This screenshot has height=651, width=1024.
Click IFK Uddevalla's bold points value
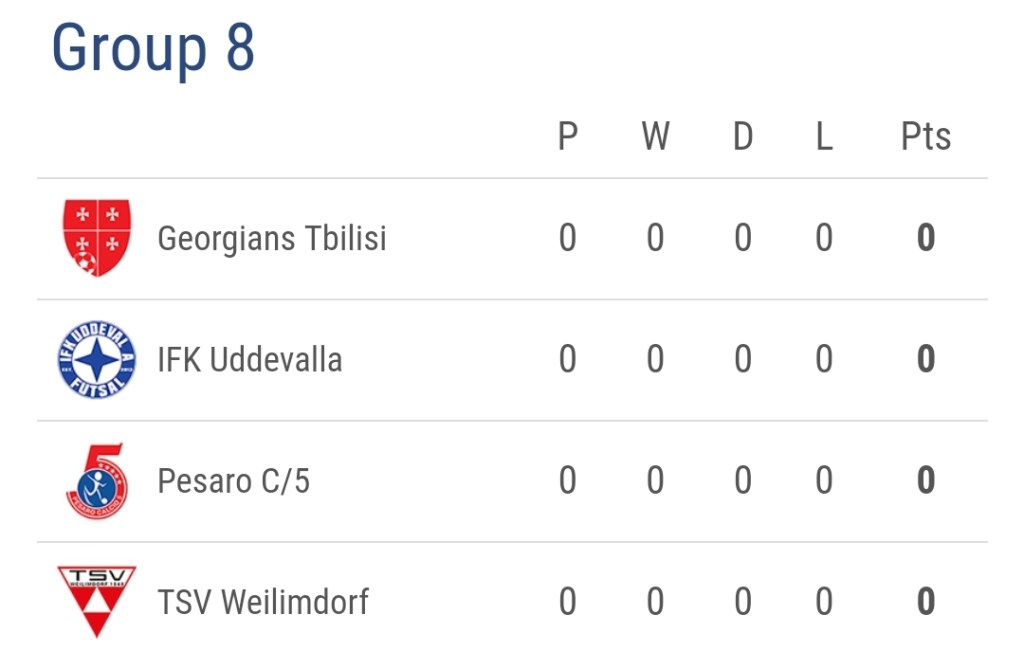(925, 360)
